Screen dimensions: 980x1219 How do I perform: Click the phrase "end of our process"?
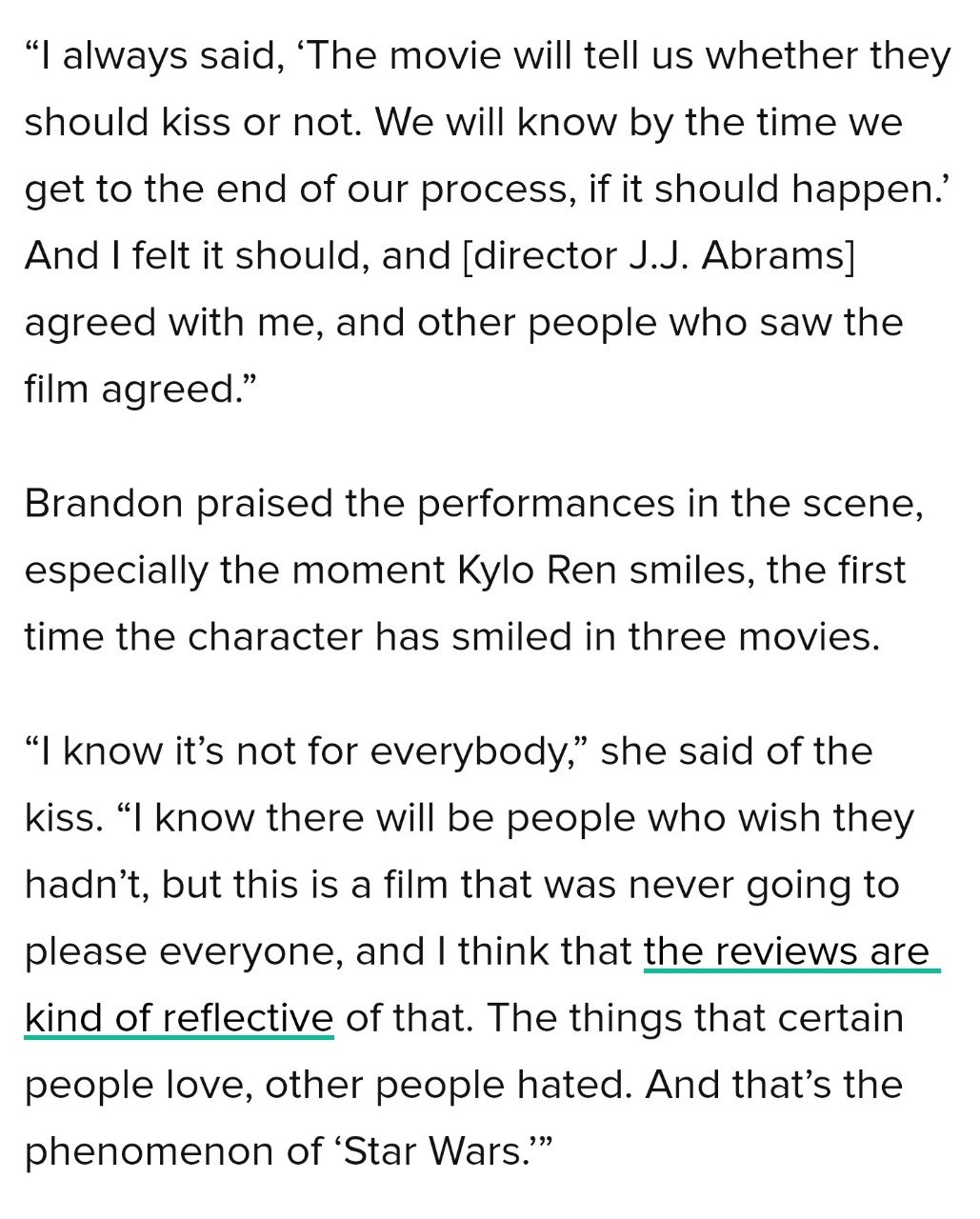click(407, 190)
